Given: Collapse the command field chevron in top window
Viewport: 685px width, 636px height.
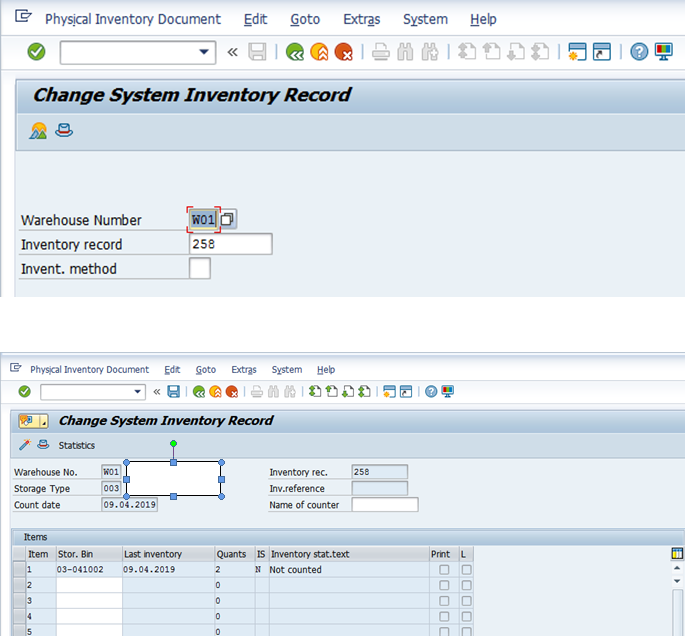Looking at the screenshot, I should point(232,52).
